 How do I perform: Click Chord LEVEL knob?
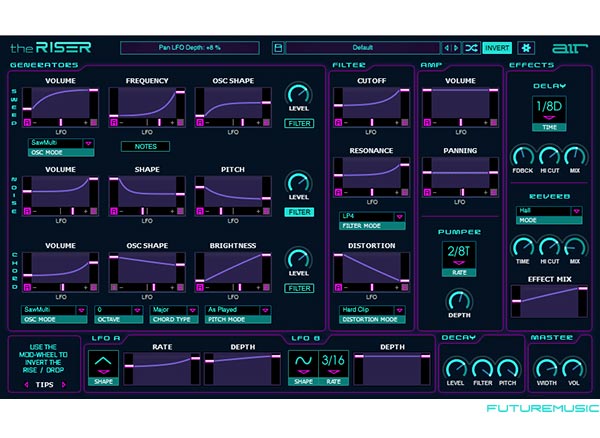point(298,259)
